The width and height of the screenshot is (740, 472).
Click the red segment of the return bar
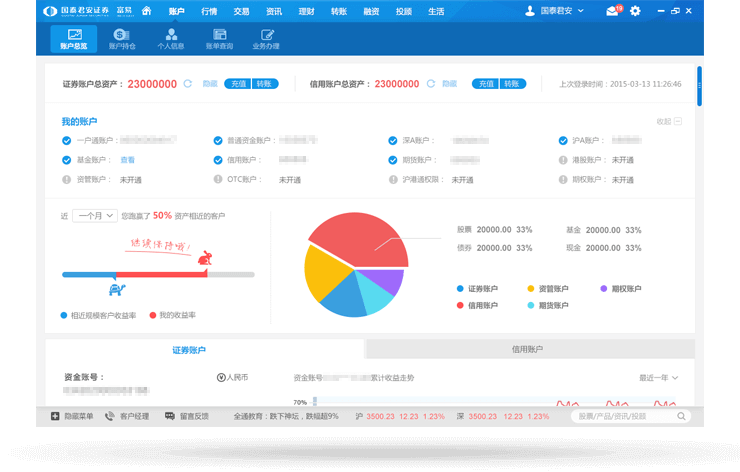tap(161, 274)
